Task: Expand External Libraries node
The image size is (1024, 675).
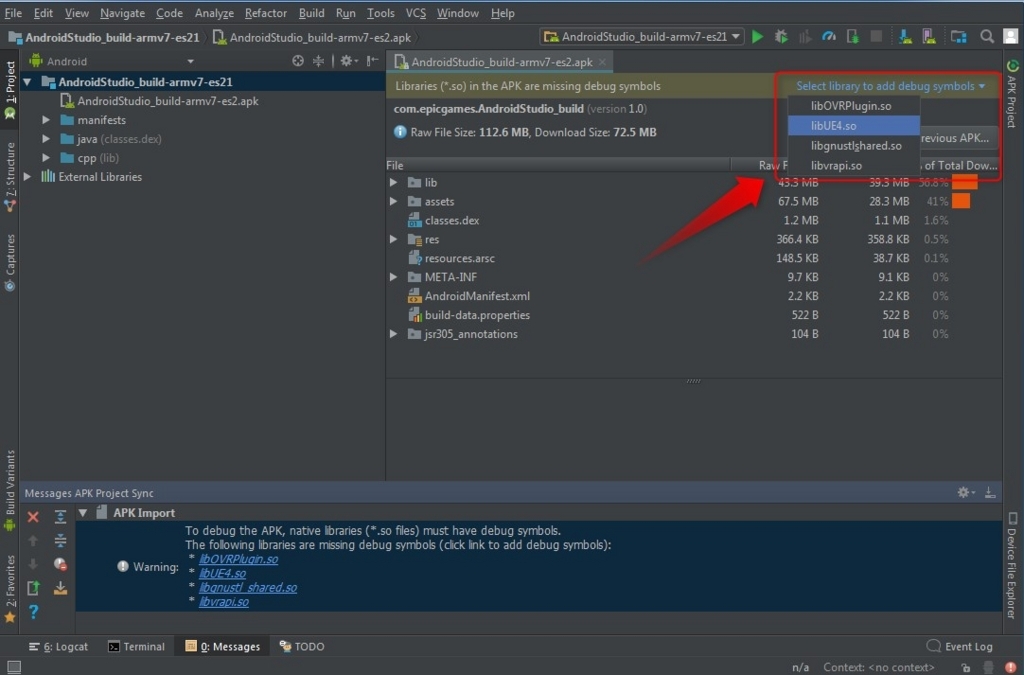Action: point(27,177)
